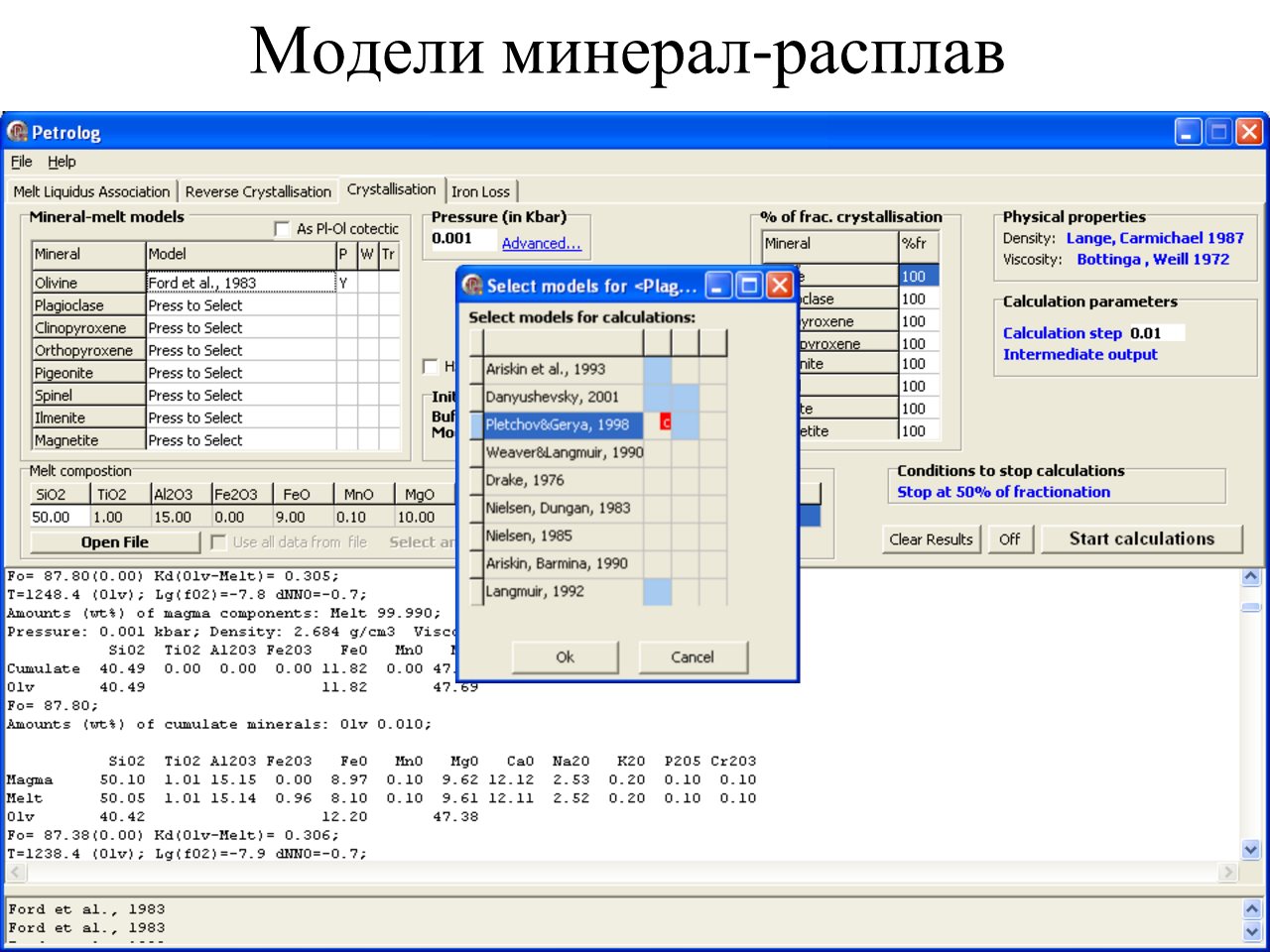
Task: Click Press to Select for Ilmenite
Action: click(241, 417)
